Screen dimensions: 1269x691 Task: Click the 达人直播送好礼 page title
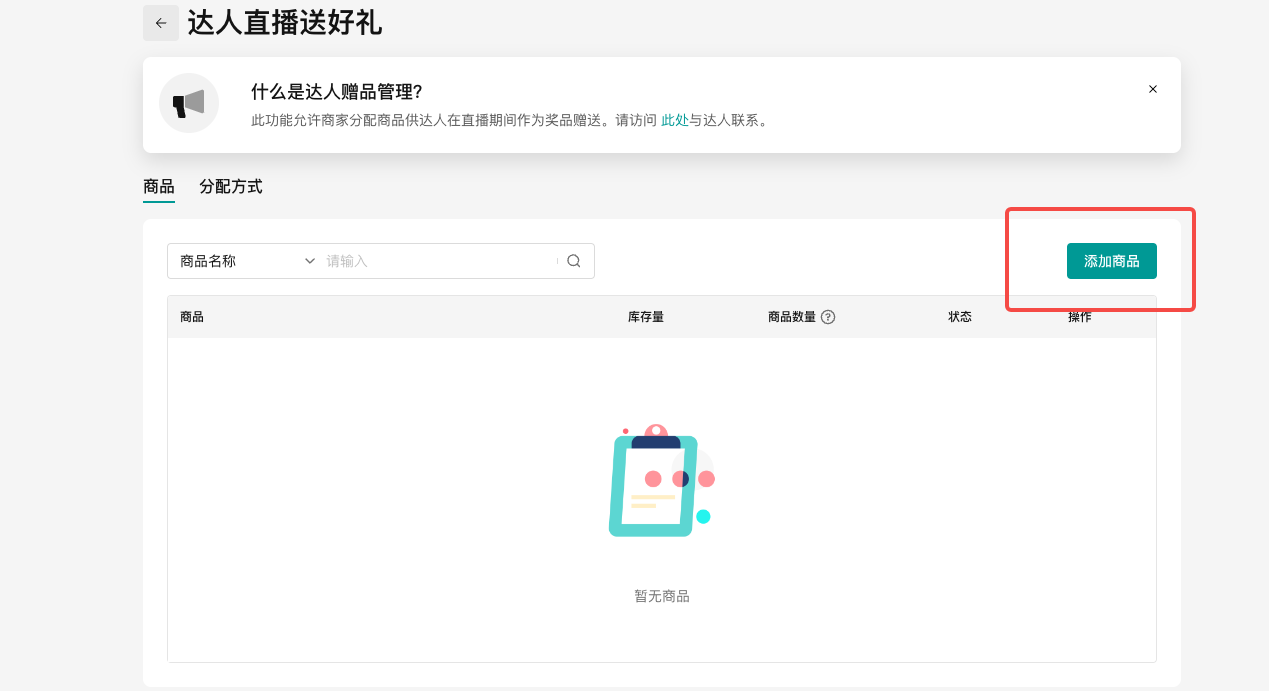click(285, 23)
